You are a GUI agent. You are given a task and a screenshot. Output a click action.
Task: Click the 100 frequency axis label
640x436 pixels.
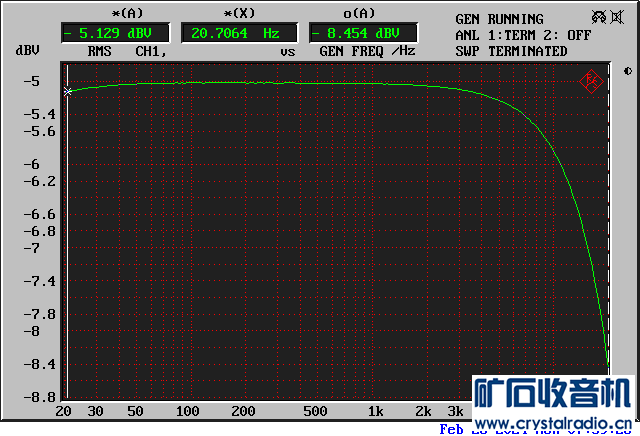click(187, 411)
